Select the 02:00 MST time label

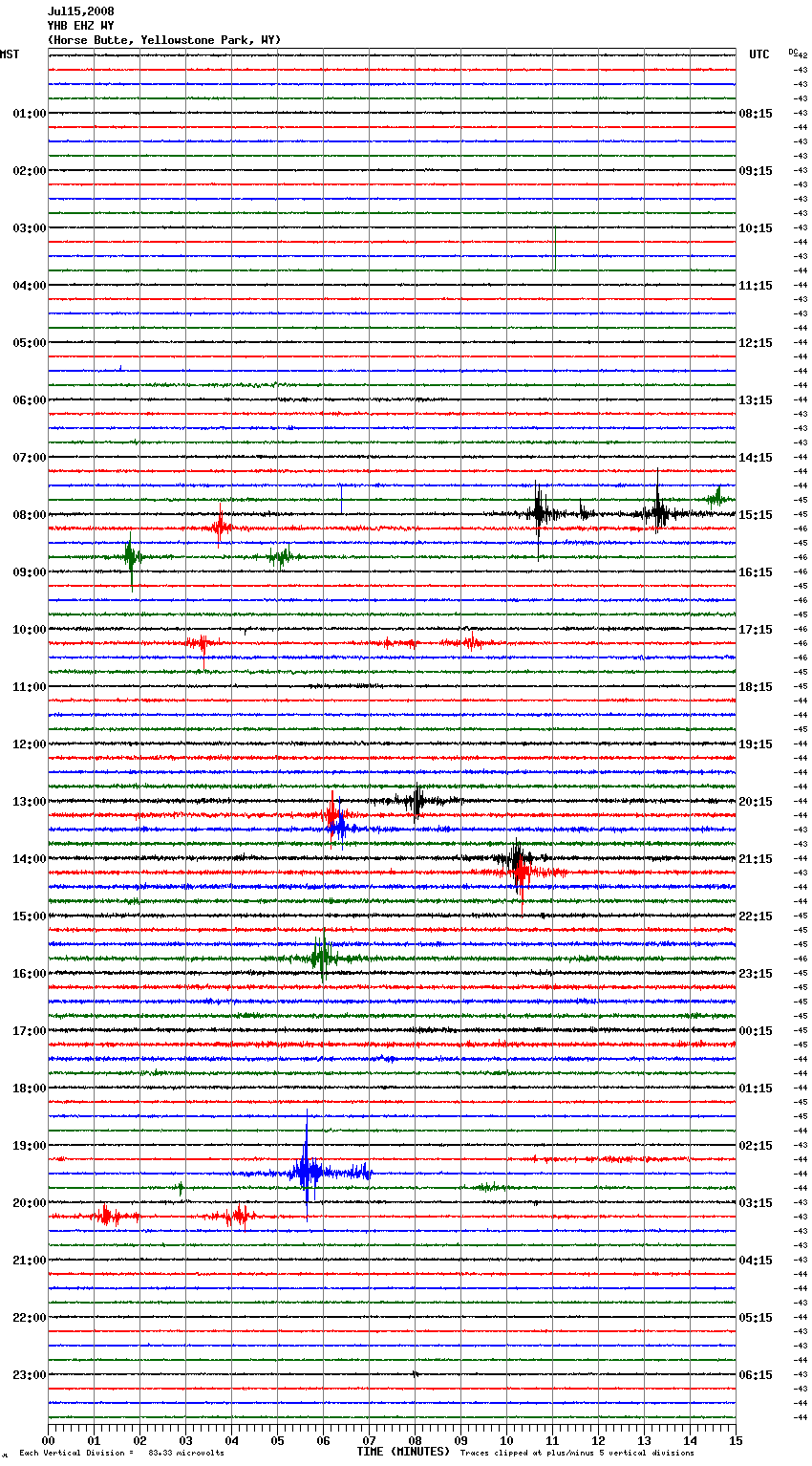[30, 171]
